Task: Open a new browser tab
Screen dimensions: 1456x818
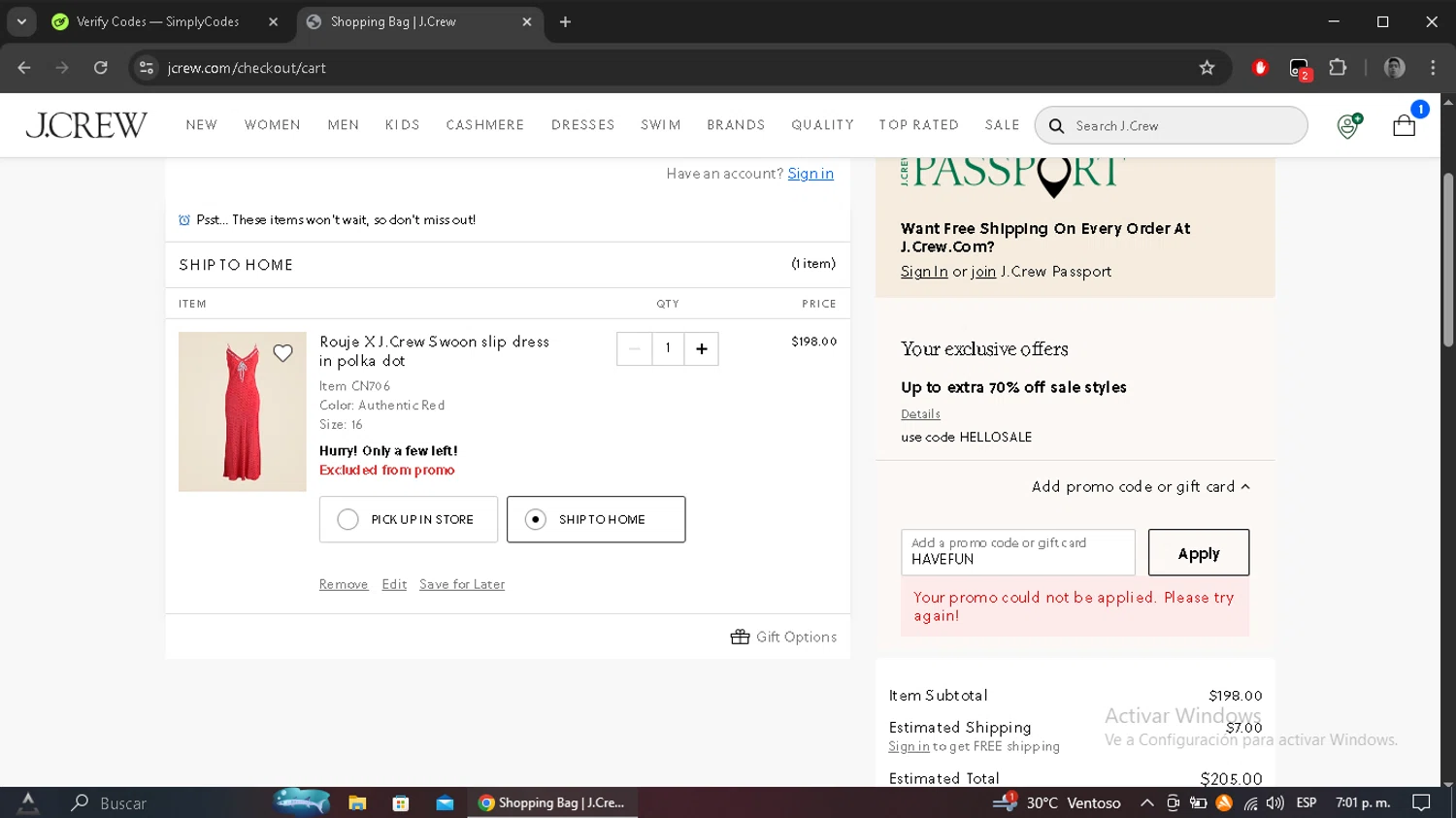Action: point(565,21)
